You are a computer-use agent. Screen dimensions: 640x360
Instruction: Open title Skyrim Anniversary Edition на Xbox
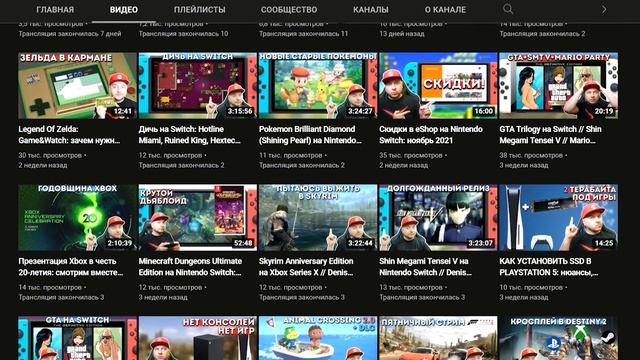[306, 267]
